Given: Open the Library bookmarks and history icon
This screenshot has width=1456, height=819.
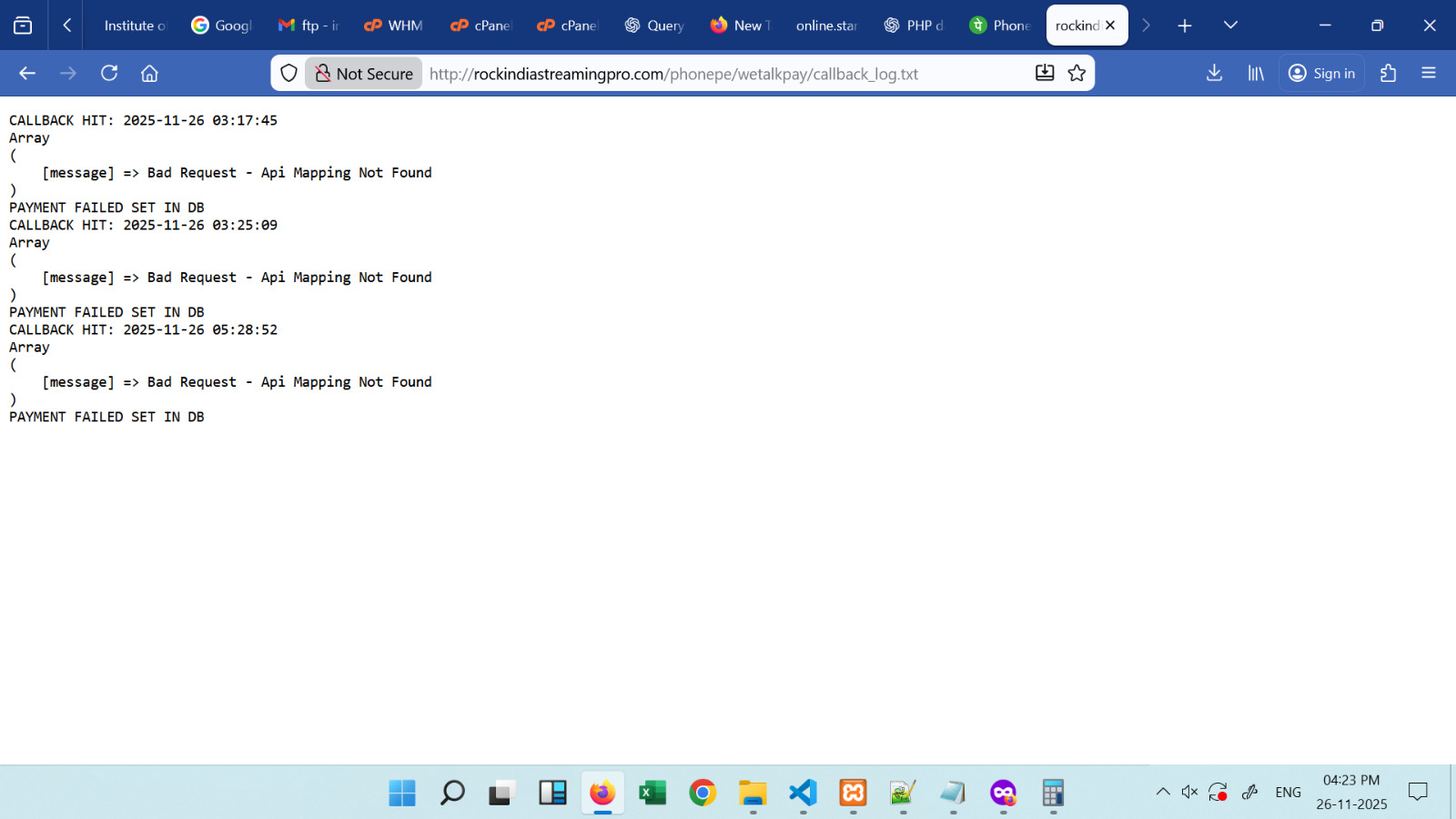Looking at the screenshot, I should (1256, 73).
